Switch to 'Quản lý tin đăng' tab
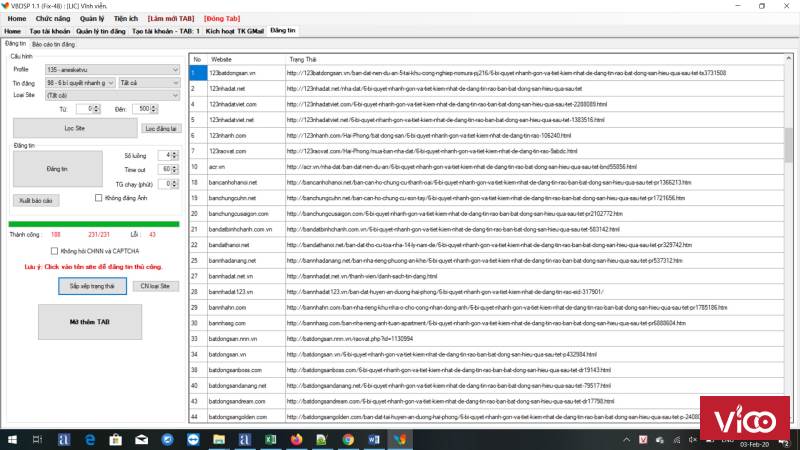 click(x=101, y=31)
